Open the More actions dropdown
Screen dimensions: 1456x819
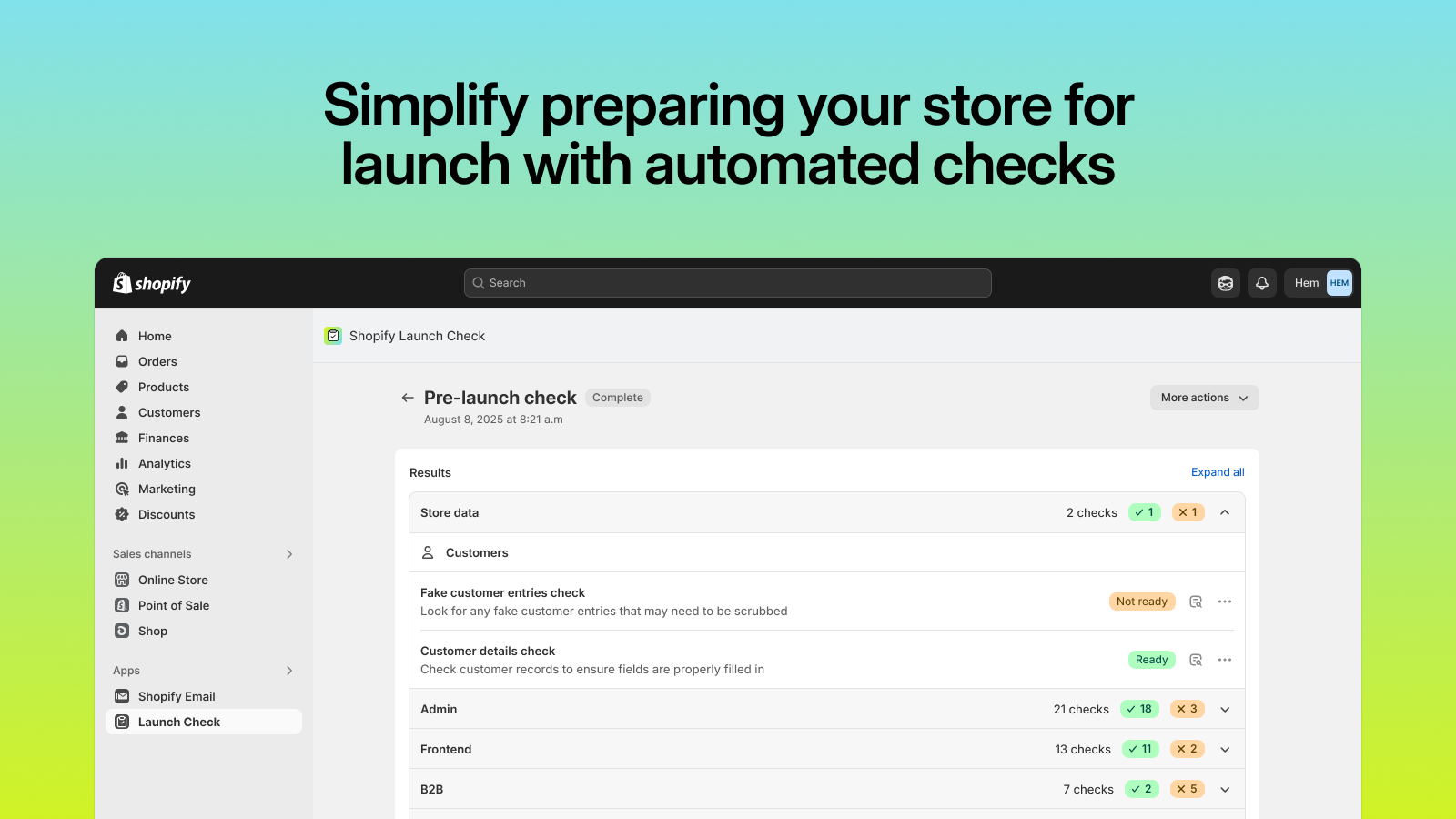(x=1203, y=397)
